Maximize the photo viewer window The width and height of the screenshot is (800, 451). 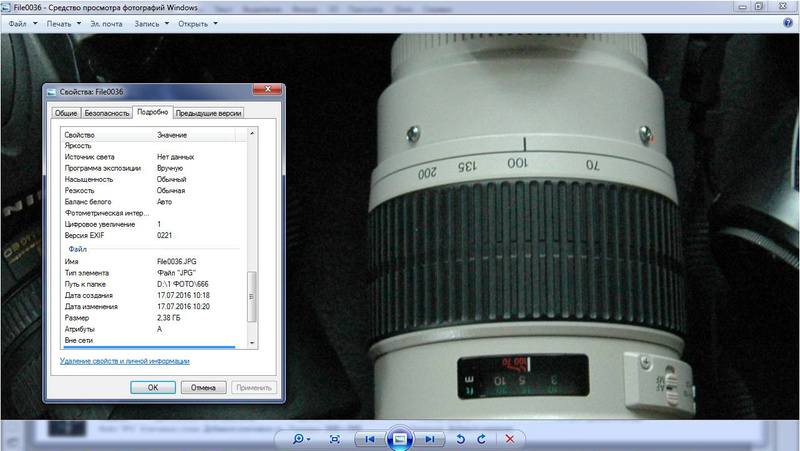tap(759, 7)
